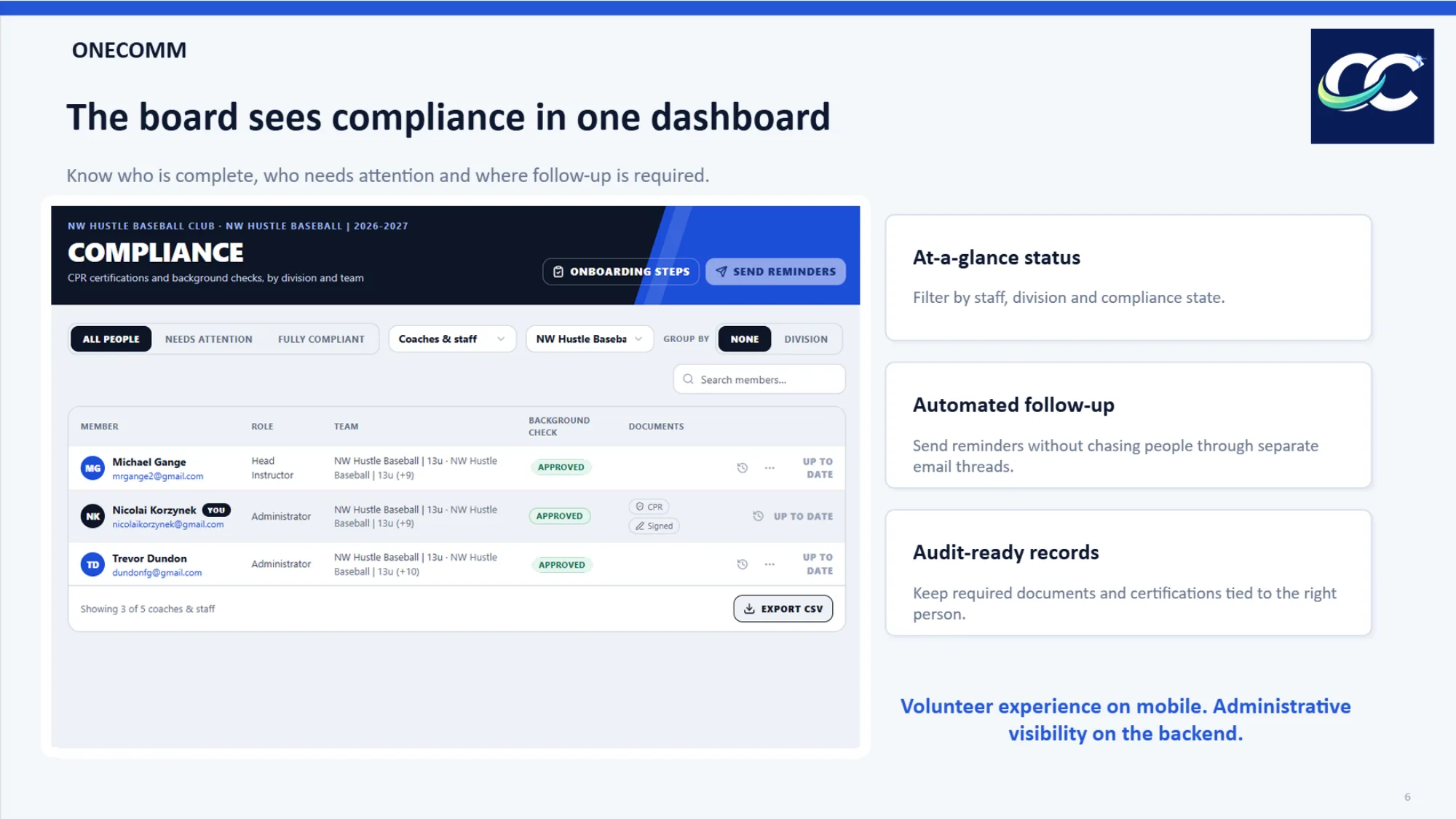1456x819 pixels.
Task: Click the CPR document badge
Action: coord(649,507)
